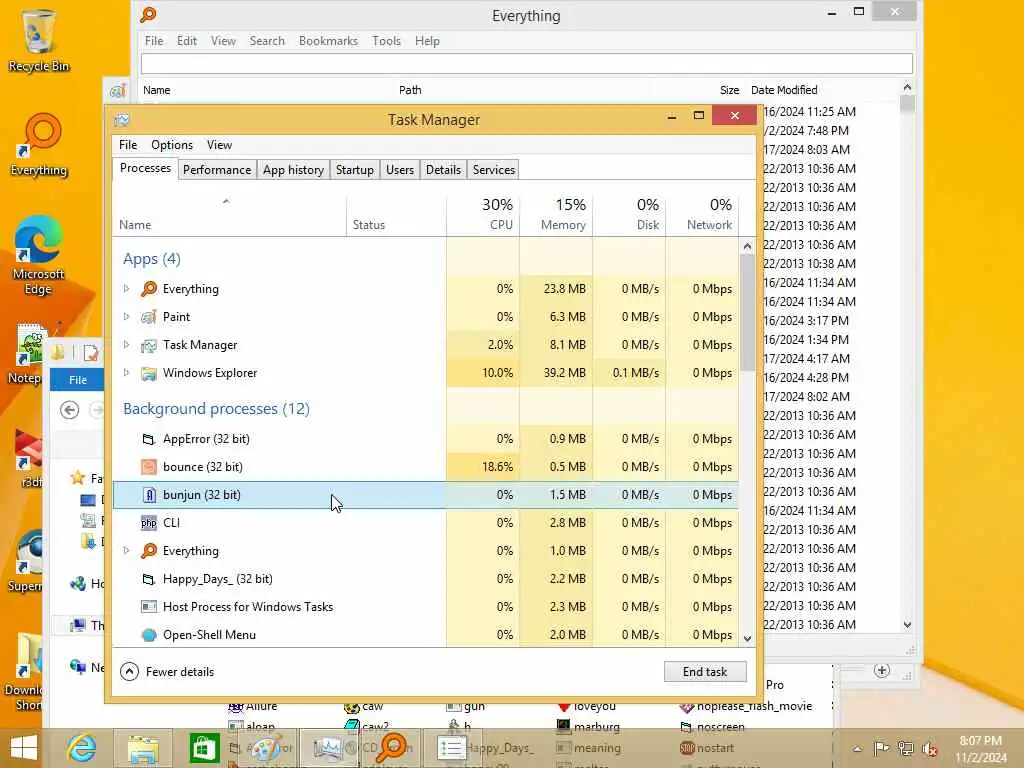
Task: Open Task Manager Options menu
Action: (x=172, y=145)
